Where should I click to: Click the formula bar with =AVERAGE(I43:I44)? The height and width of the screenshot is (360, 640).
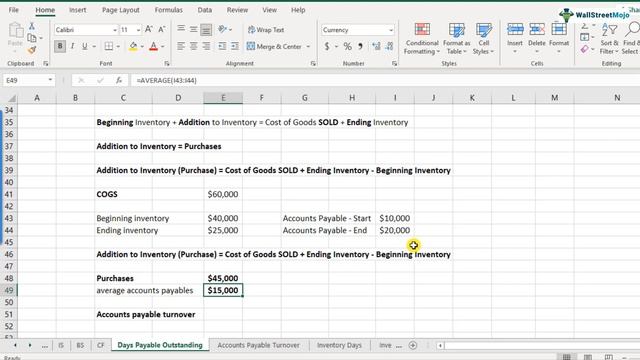(384, 80)
